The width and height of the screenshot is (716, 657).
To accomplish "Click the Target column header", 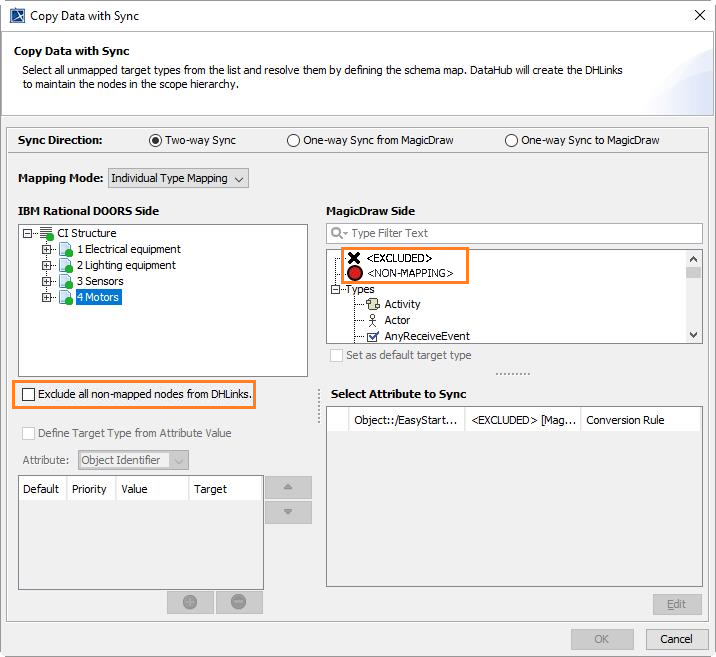I will pyautogui.click(x=226, y=489).
